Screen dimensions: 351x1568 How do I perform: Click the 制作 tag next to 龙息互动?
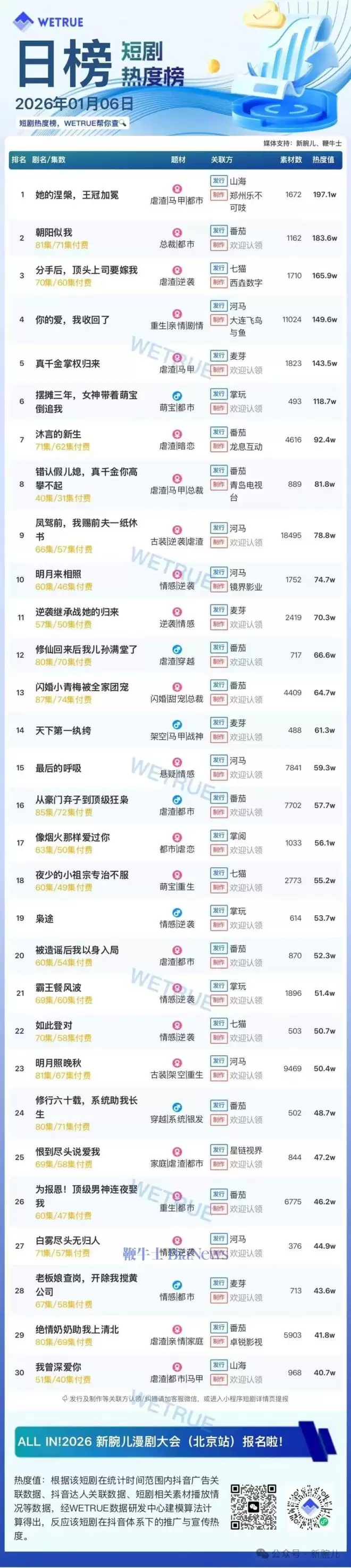tap(219, 446)
